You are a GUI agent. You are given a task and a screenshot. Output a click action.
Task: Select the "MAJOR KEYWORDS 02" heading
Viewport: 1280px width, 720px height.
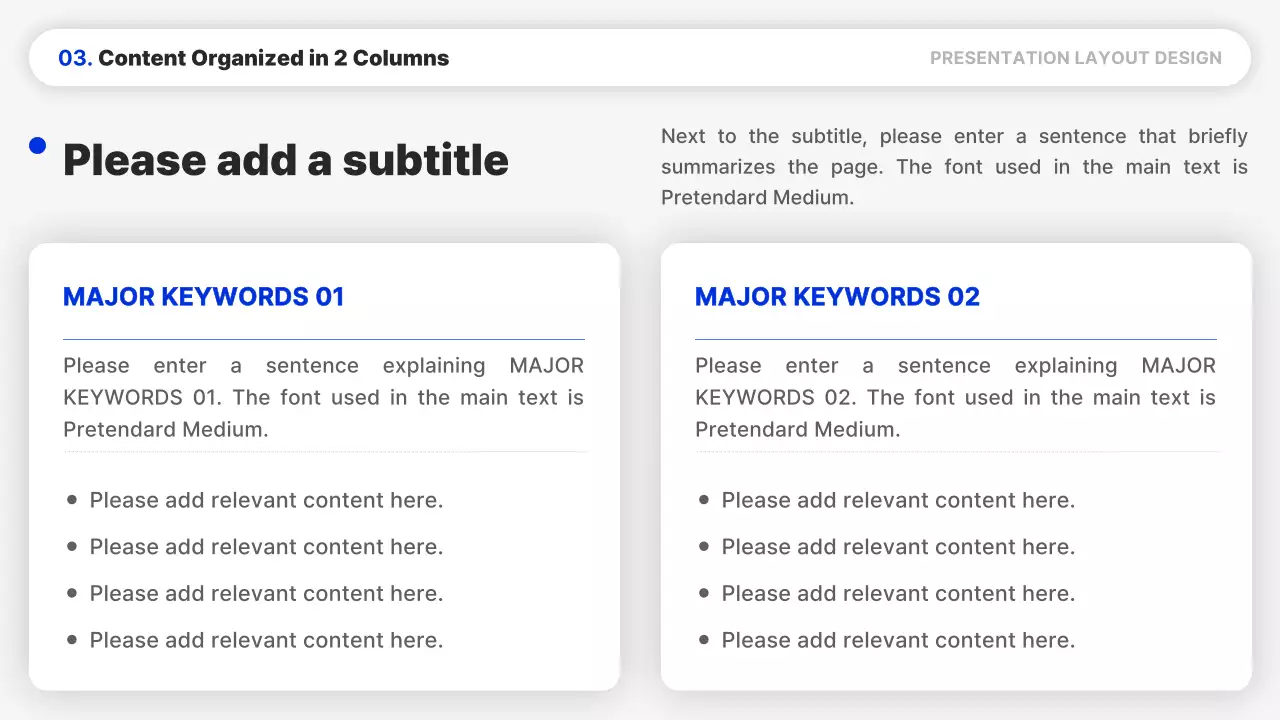837,297
